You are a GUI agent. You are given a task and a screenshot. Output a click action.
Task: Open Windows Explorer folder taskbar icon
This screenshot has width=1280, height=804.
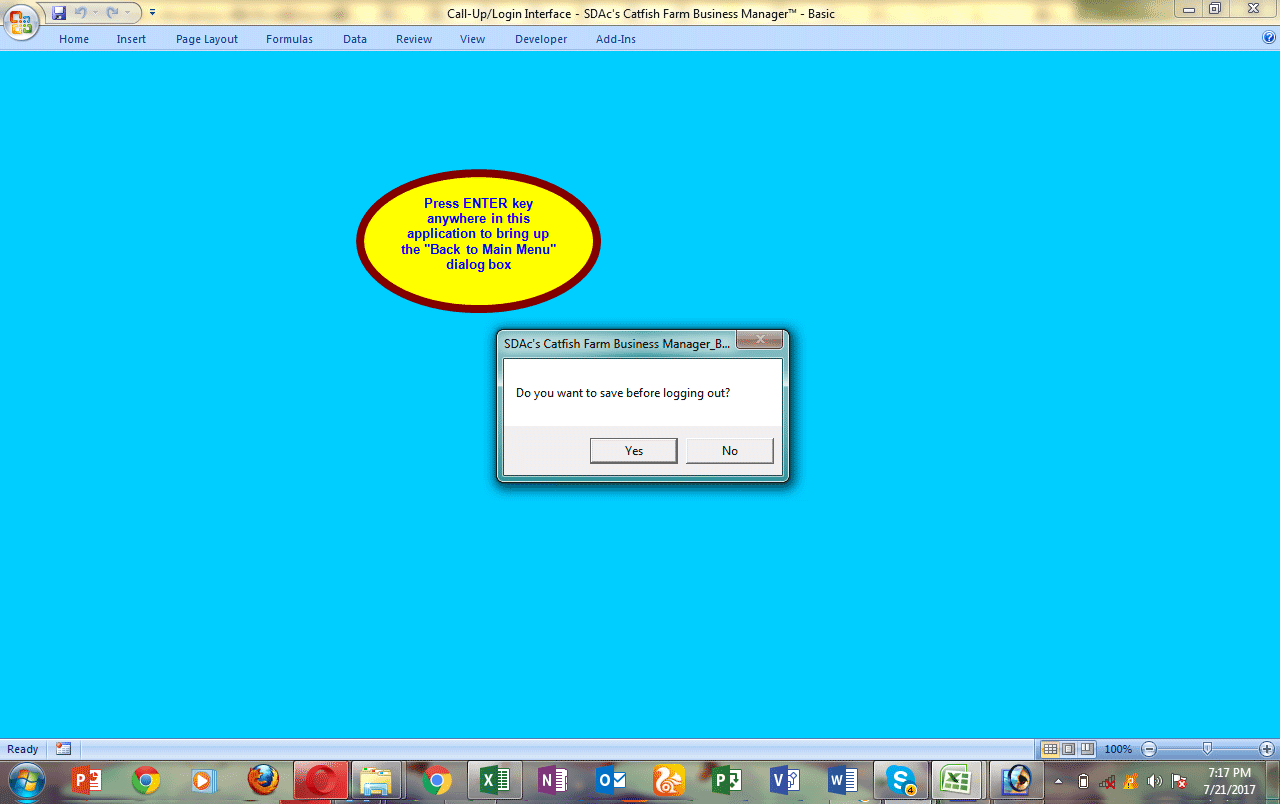click(x=377, y=781)
